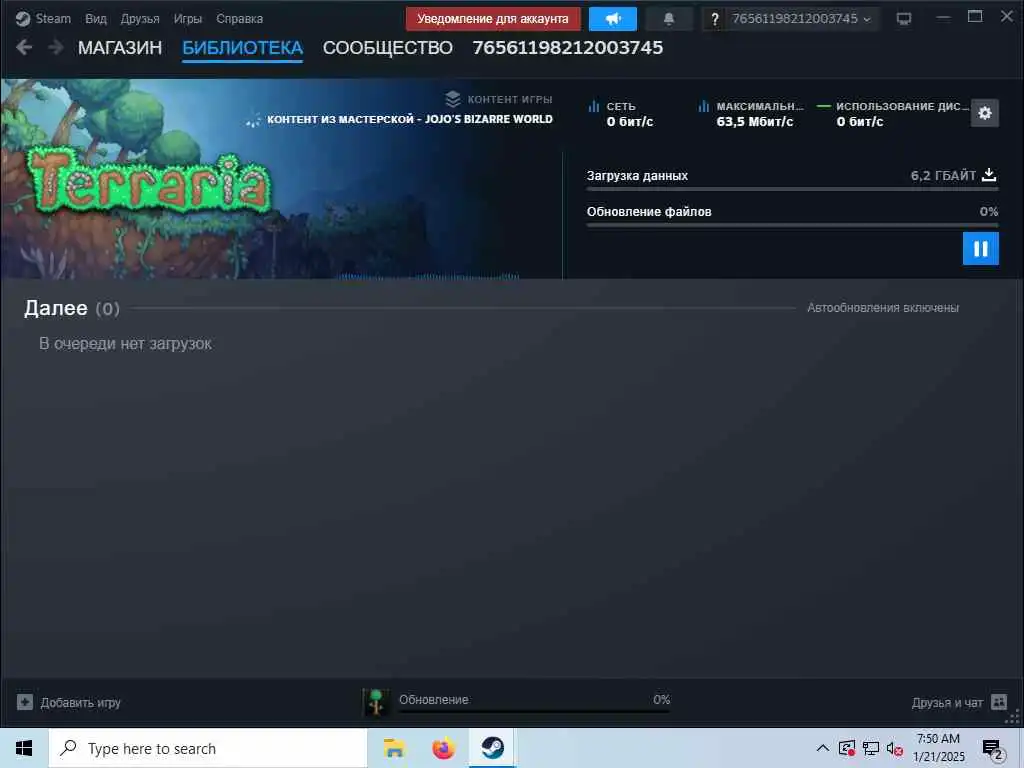Image resolution: width=1024 pixels, height=768 pixels.
Task: Click the Автообновления включены link
Action: (x=882, y=308)
